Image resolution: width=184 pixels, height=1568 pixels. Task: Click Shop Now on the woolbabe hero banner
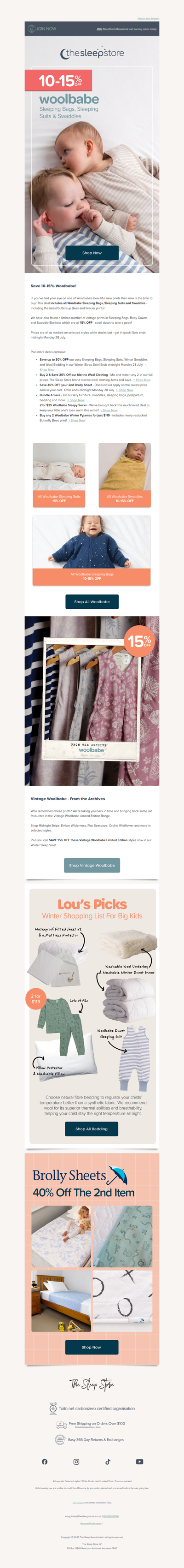(92, 253)
